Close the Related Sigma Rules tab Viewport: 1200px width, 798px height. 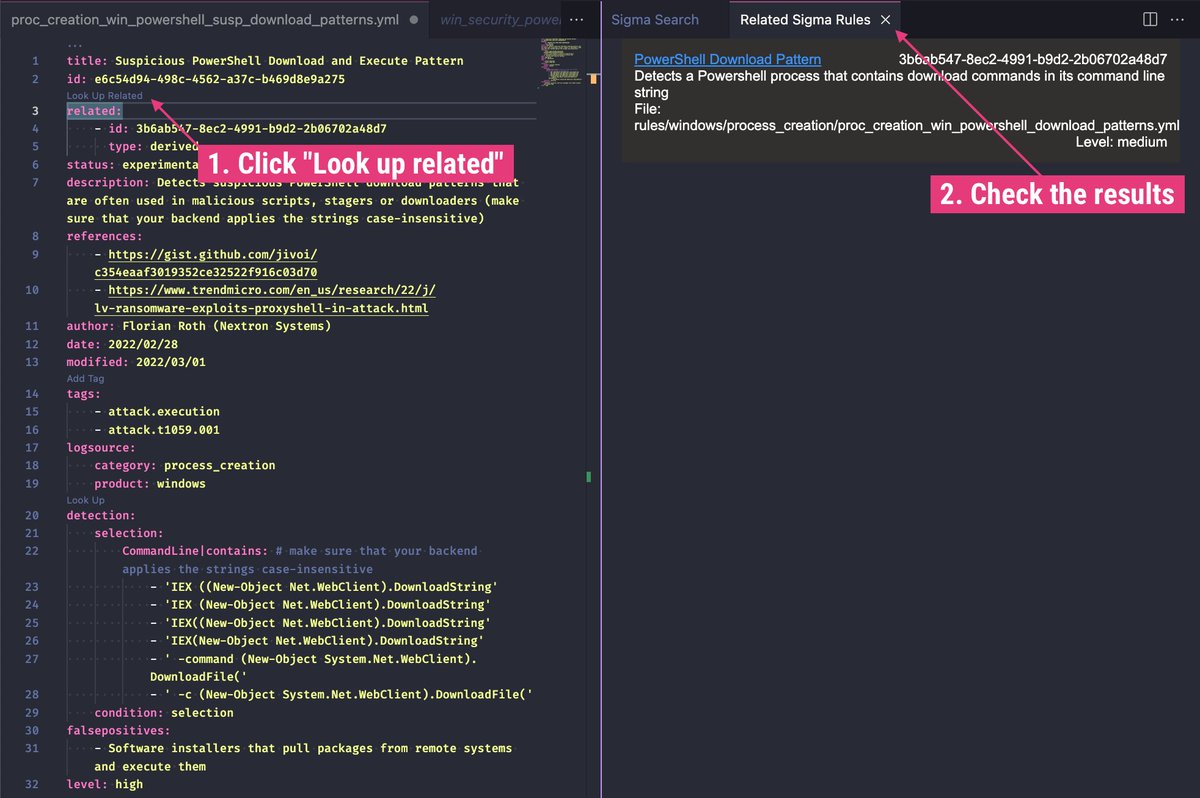[885, 19]
